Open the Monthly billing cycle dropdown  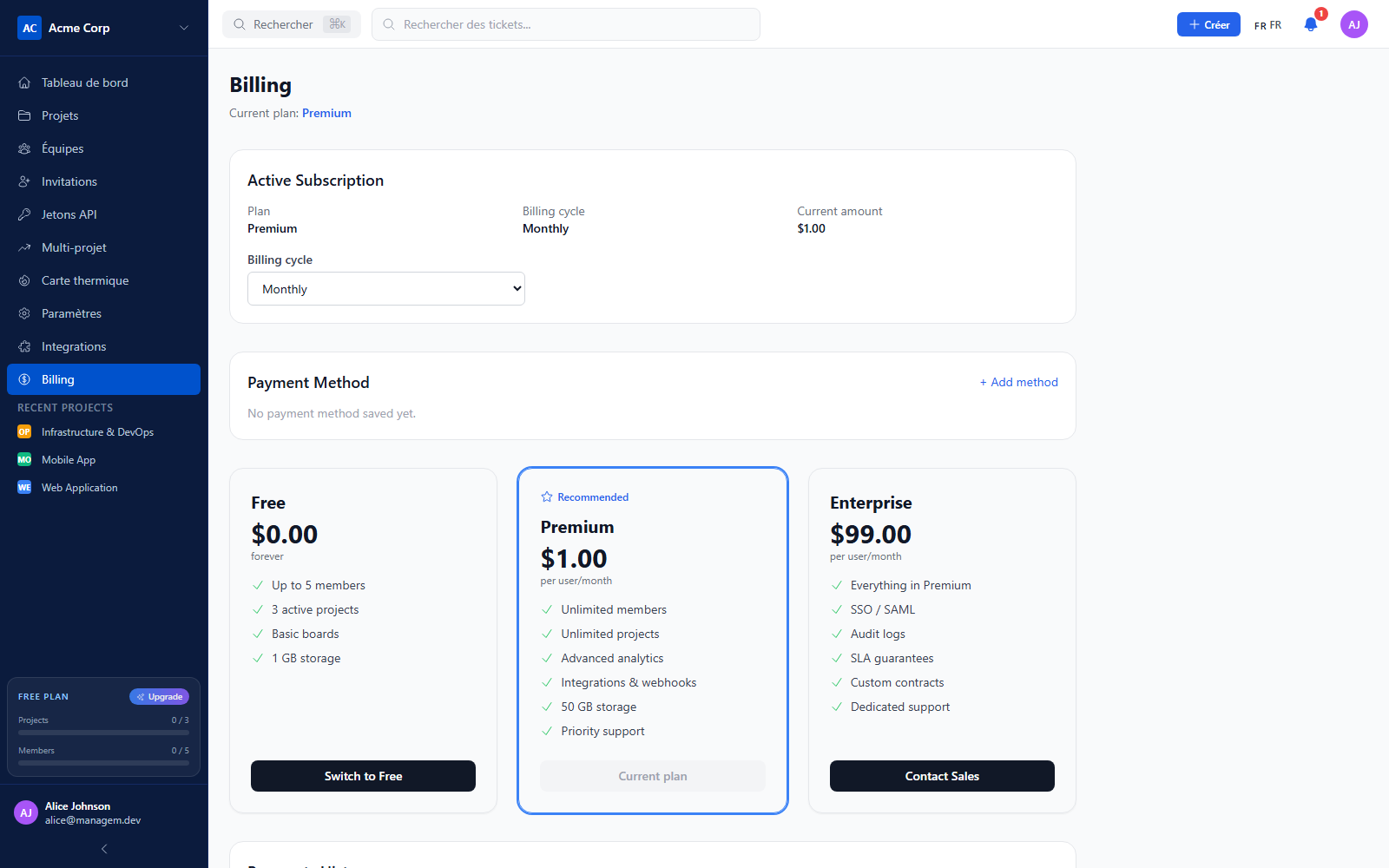coord(386,289)
